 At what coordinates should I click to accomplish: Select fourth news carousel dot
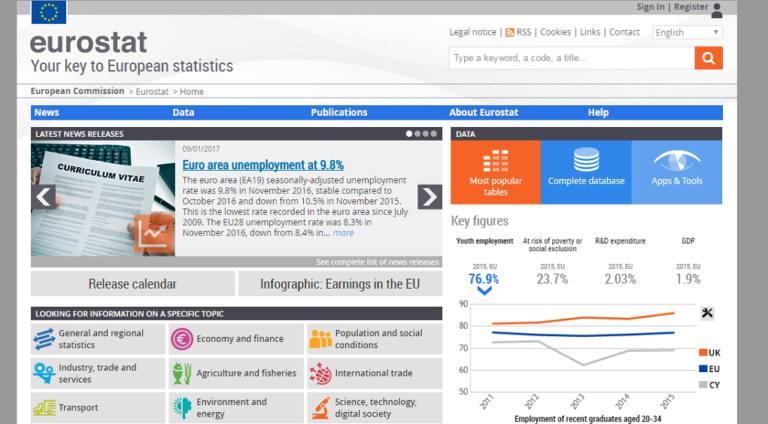433,134
